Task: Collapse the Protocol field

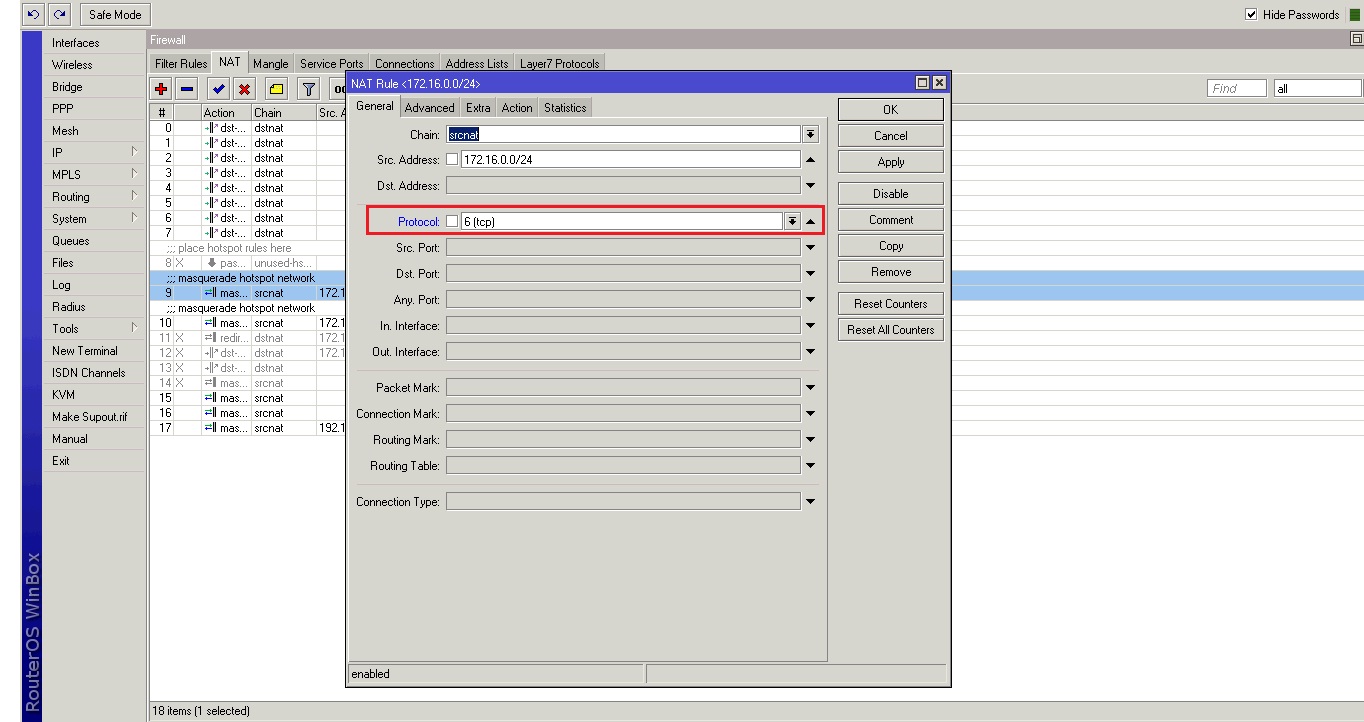Action: 811,221
